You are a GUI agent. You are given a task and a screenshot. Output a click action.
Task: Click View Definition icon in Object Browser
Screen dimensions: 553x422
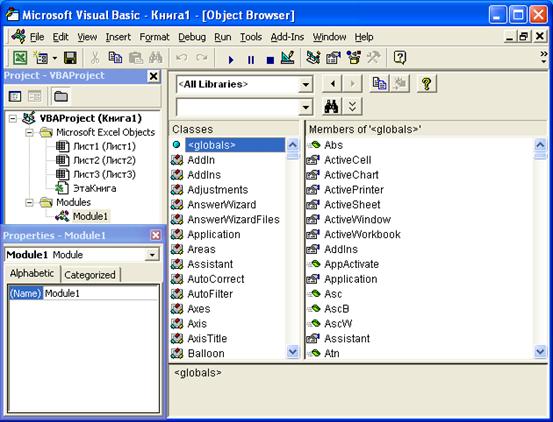tap(400, 84)
